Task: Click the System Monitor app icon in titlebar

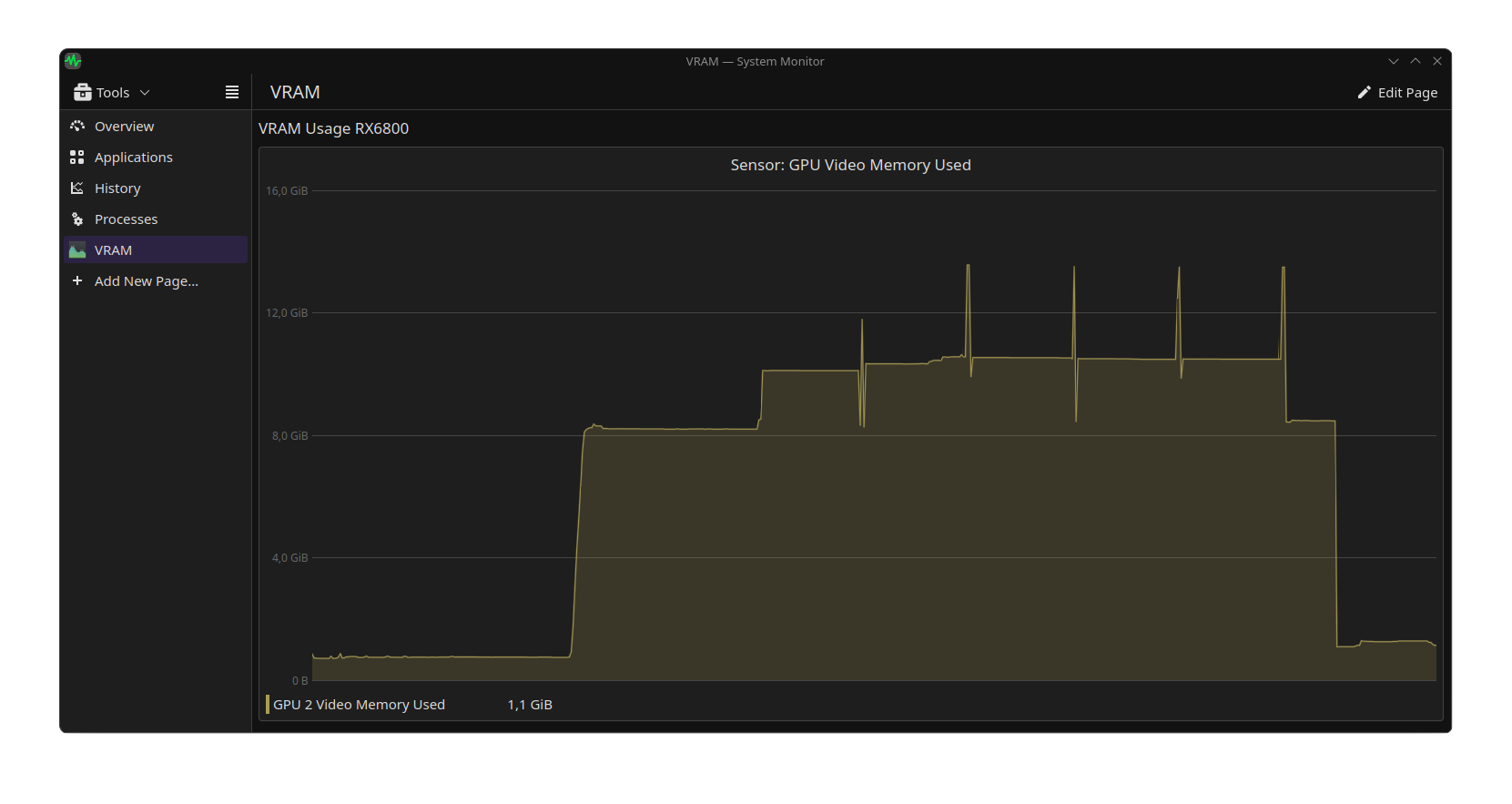Action: coord(73,61)
